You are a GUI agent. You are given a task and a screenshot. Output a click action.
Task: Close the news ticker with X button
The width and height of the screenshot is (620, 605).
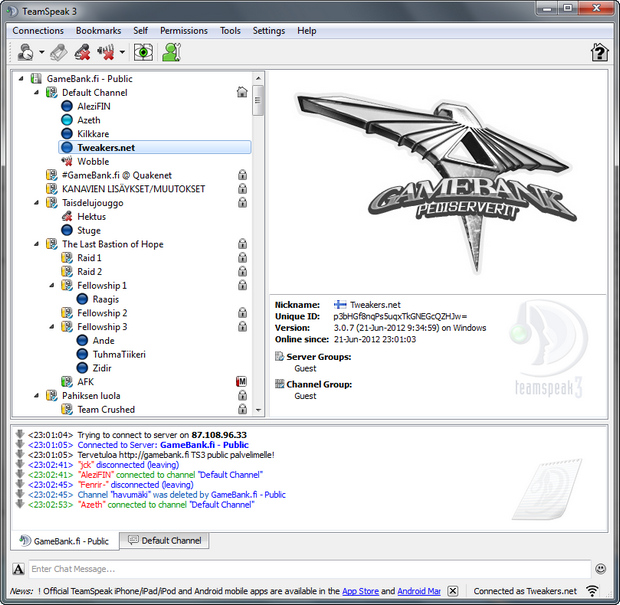[x=453, y=591]
